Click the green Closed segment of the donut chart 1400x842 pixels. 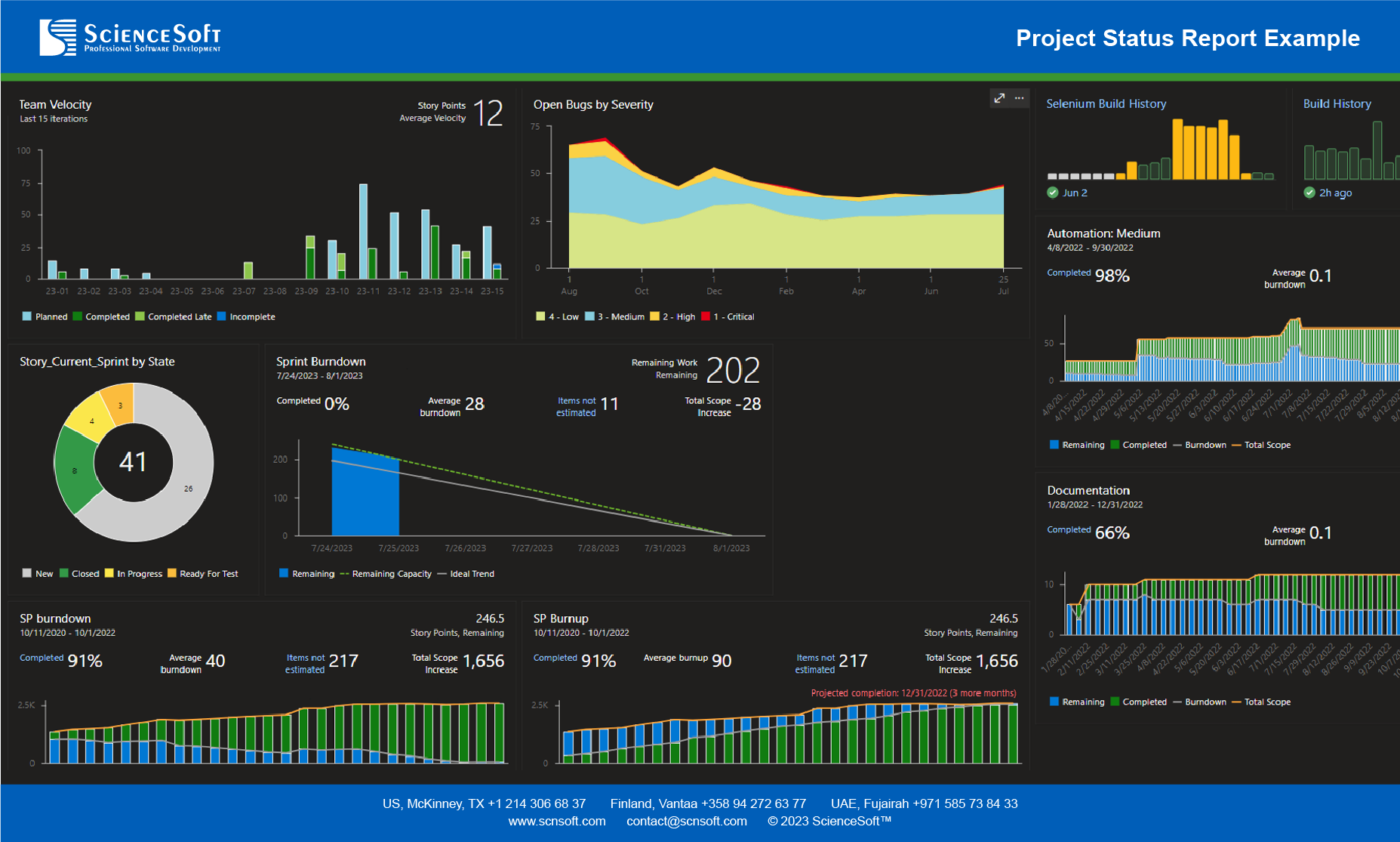75,470
